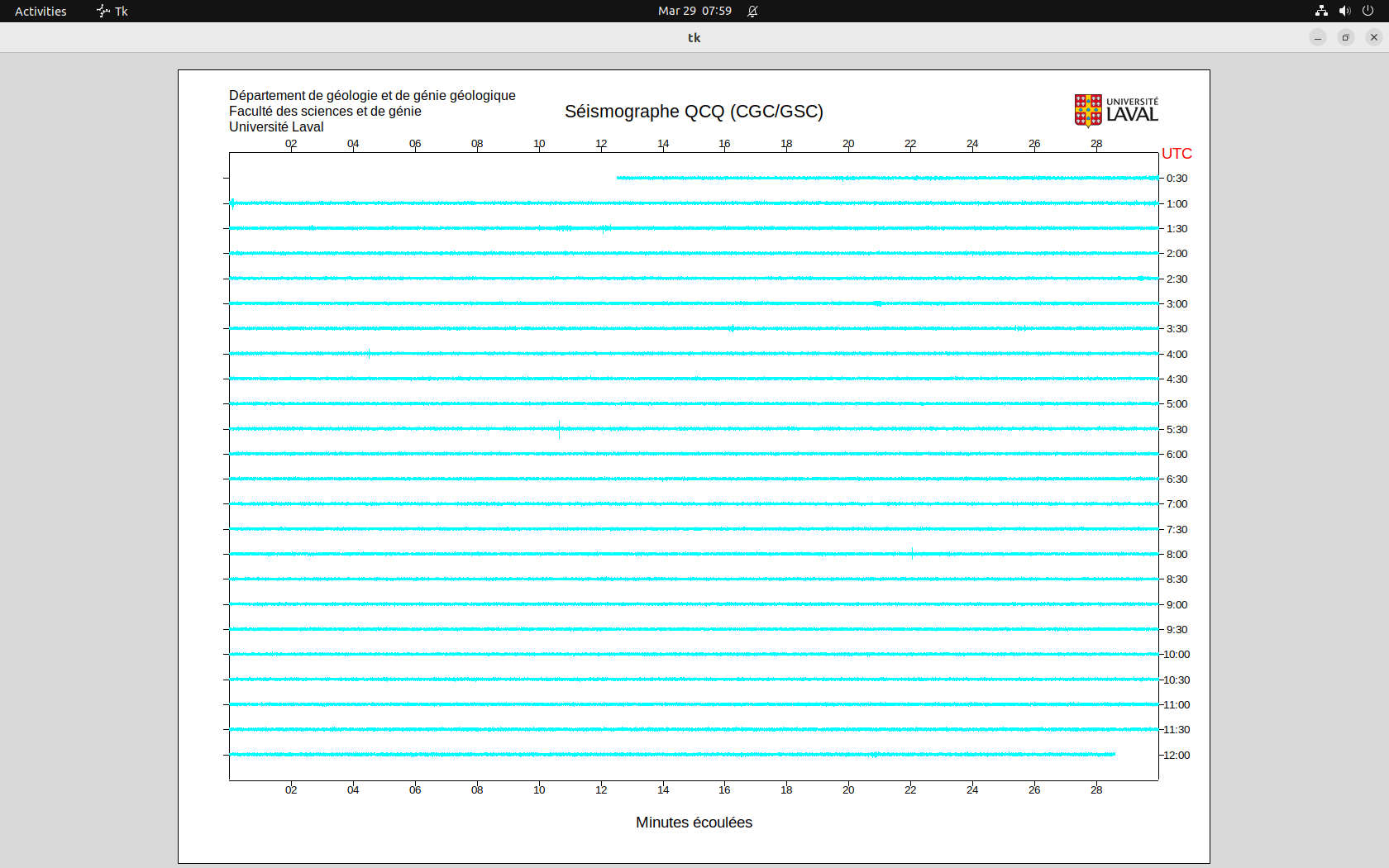Maximize the tk window

pos(1346,37)
